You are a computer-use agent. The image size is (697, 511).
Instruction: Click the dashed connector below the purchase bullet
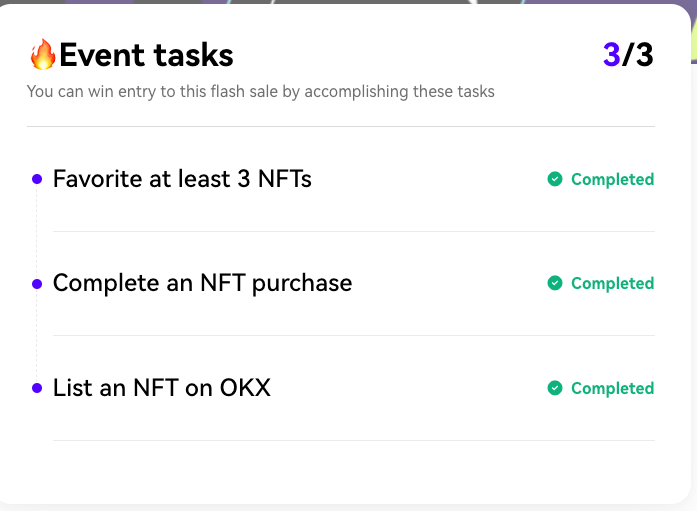click(x=37, y=336)
